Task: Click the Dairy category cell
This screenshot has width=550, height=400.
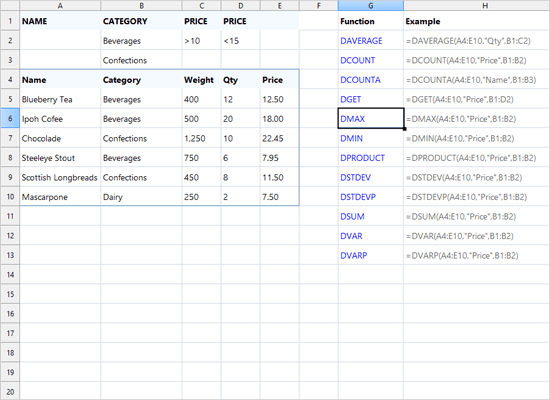Action: click(141, 197)
